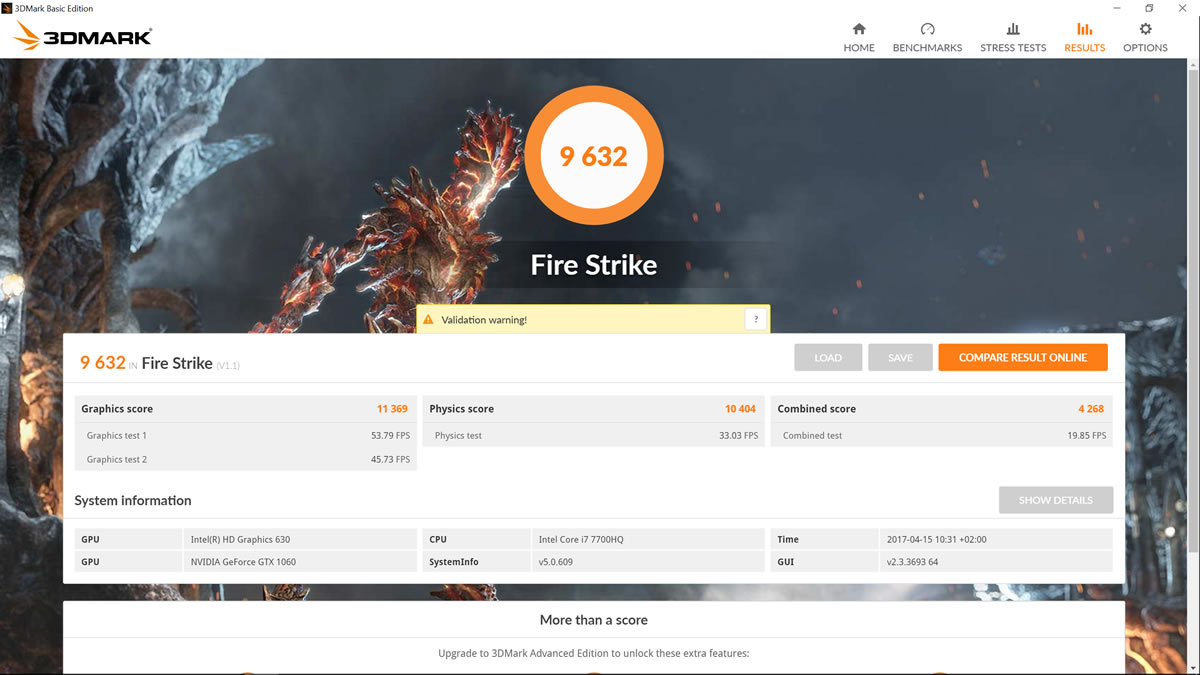Click Intel(R) HD Graphics 630 cell
This screenshot has height=675, width=1200.
coord(300,539)
